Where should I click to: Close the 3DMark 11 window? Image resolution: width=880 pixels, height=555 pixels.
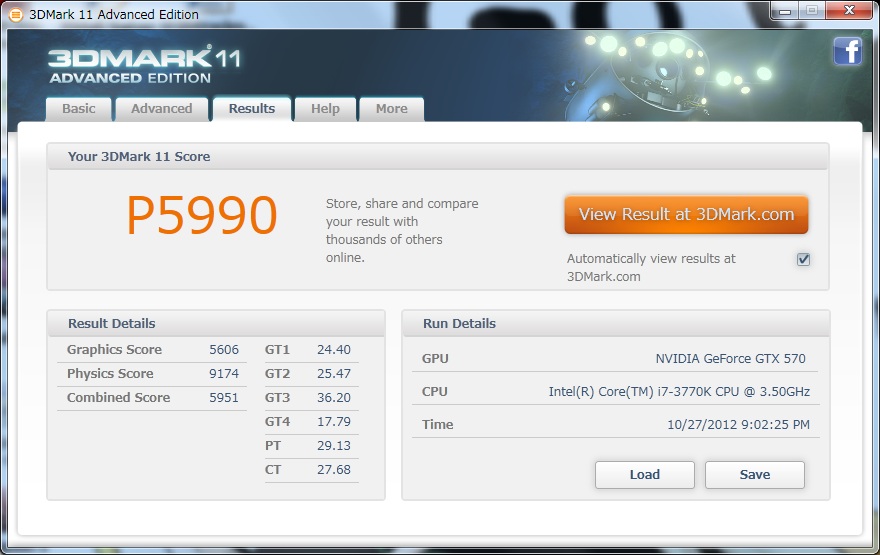849,11
